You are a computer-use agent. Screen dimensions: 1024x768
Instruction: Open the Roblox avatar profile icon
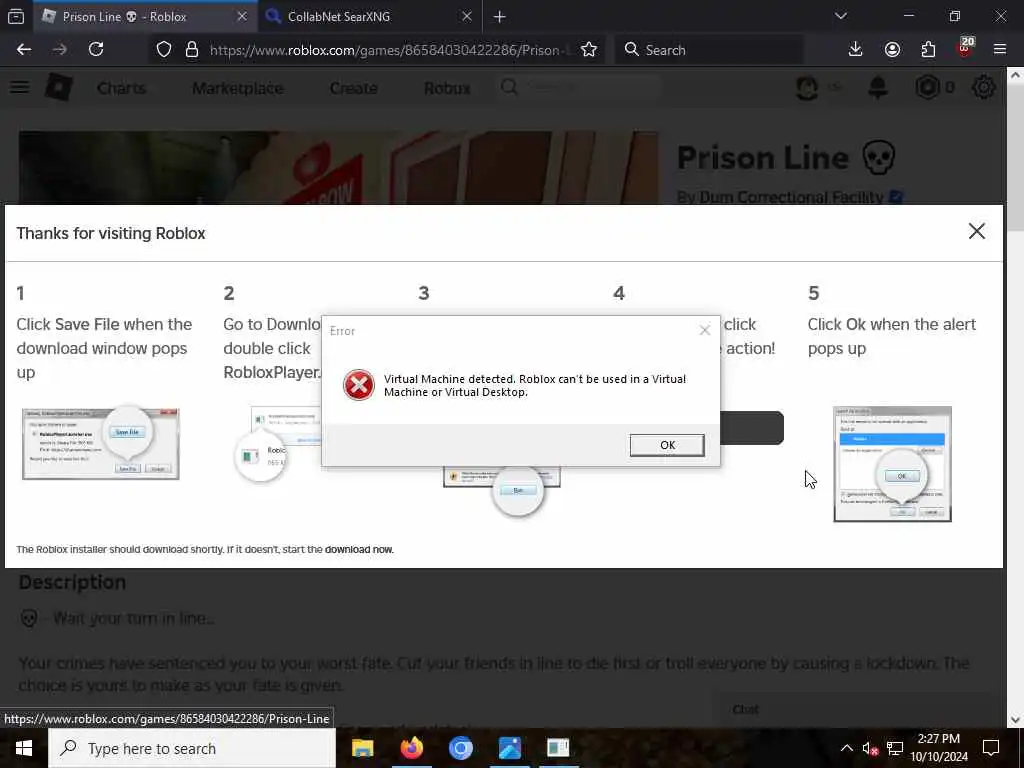coord(807,88)
